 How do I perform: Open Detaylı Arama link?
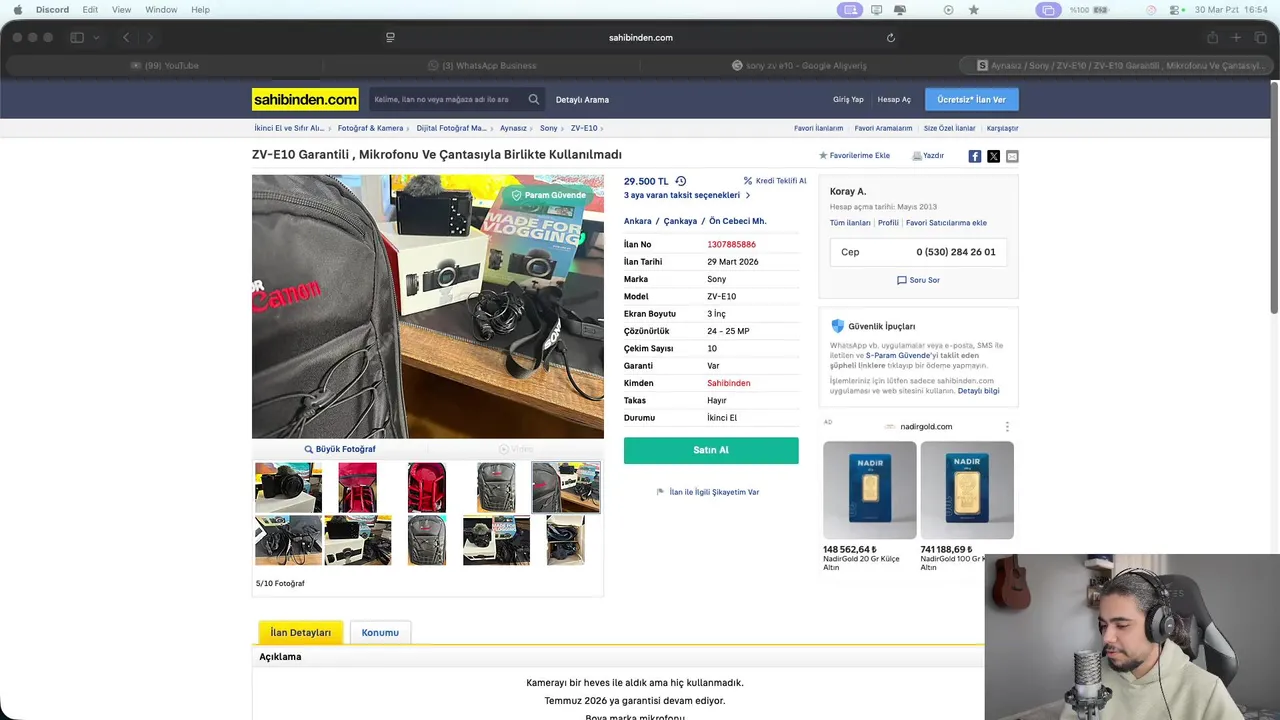point(582,99)
